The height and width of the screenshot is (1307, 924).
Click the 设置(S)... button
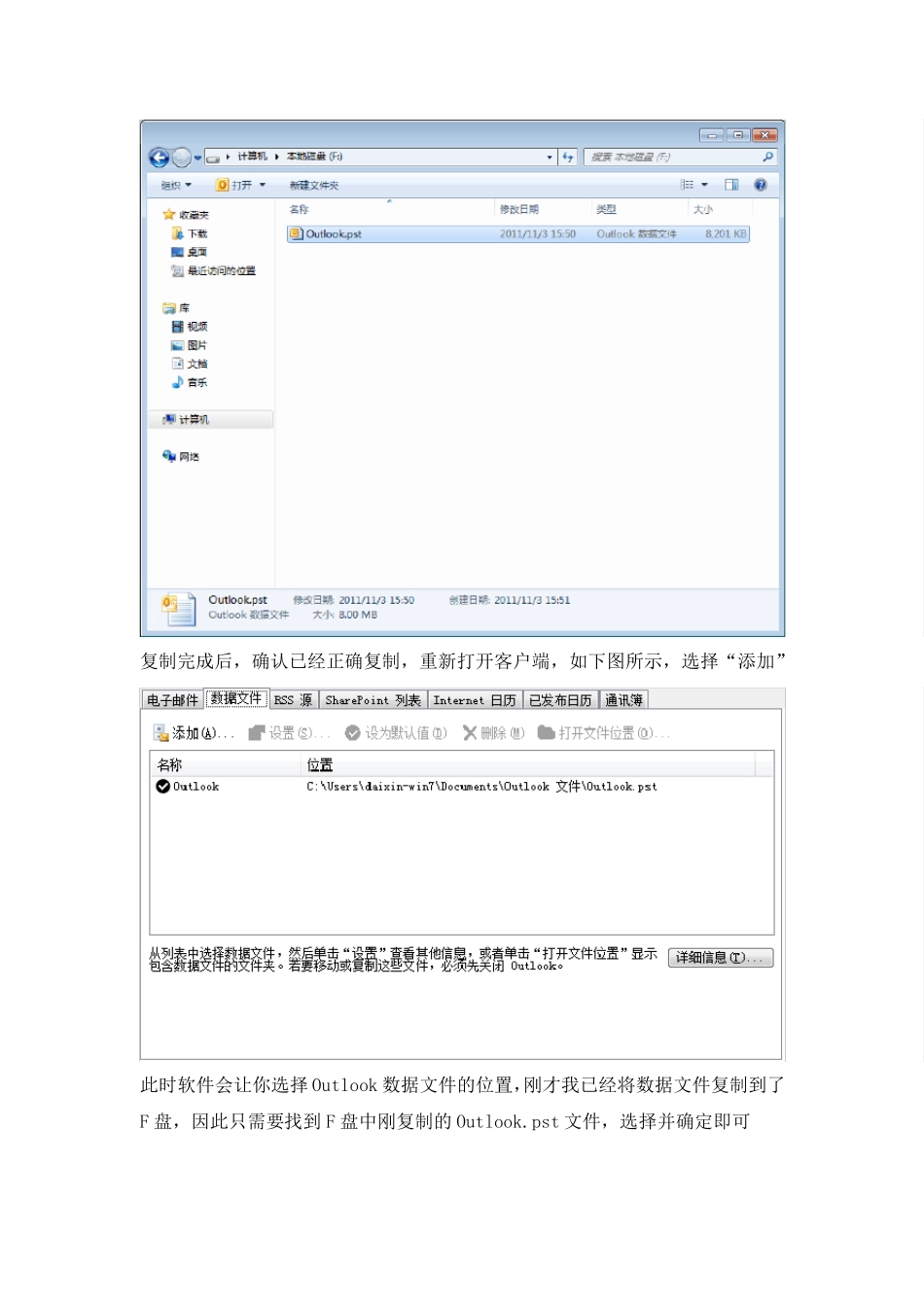click(x=290, y=733)
